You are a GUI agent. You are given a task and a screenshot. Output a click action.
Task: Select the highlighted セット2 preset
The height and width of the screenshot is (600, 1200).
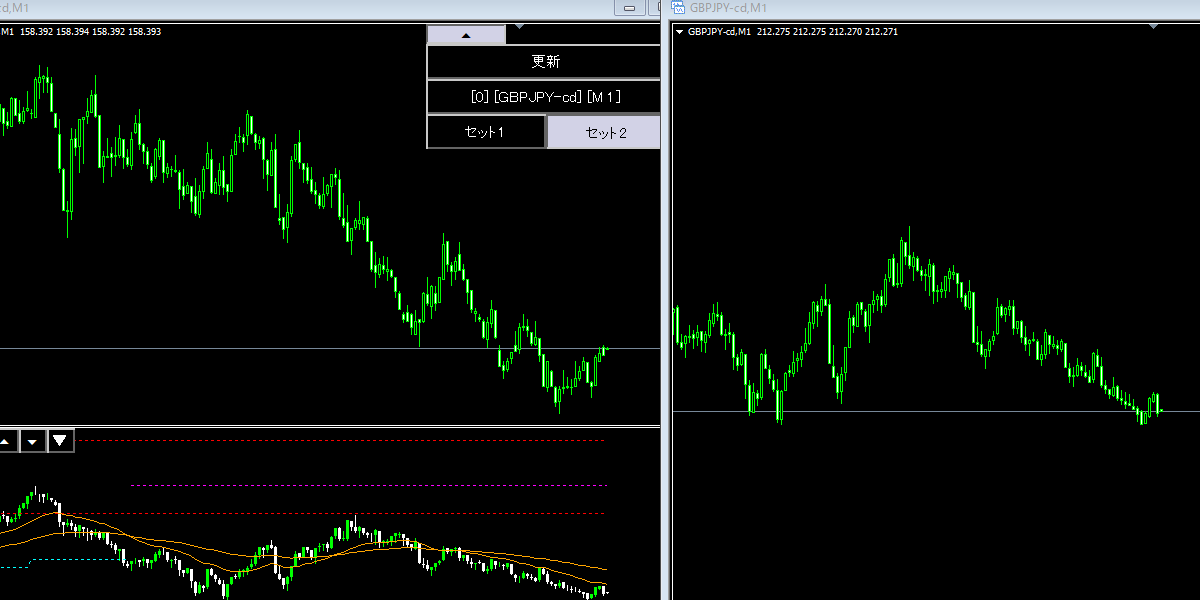click(x=604, y=132)
